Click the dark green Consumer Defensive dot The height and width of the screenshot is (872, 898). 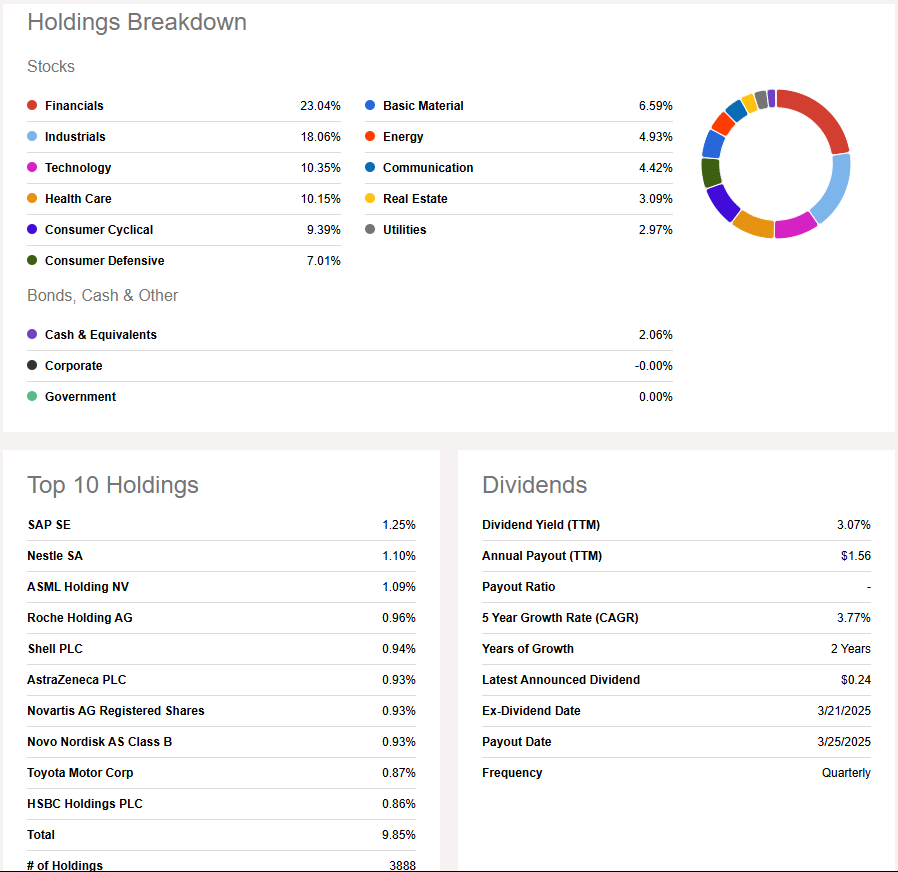32,261
